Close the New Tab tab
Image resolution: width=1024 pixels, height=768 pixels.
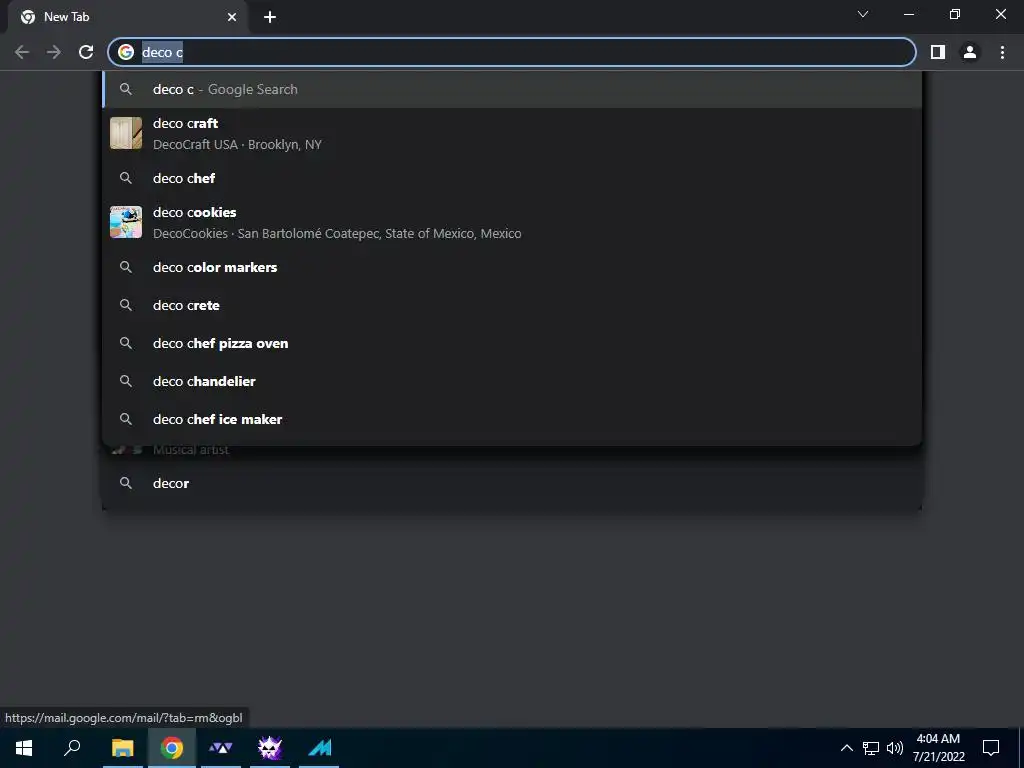click(232, 17)
